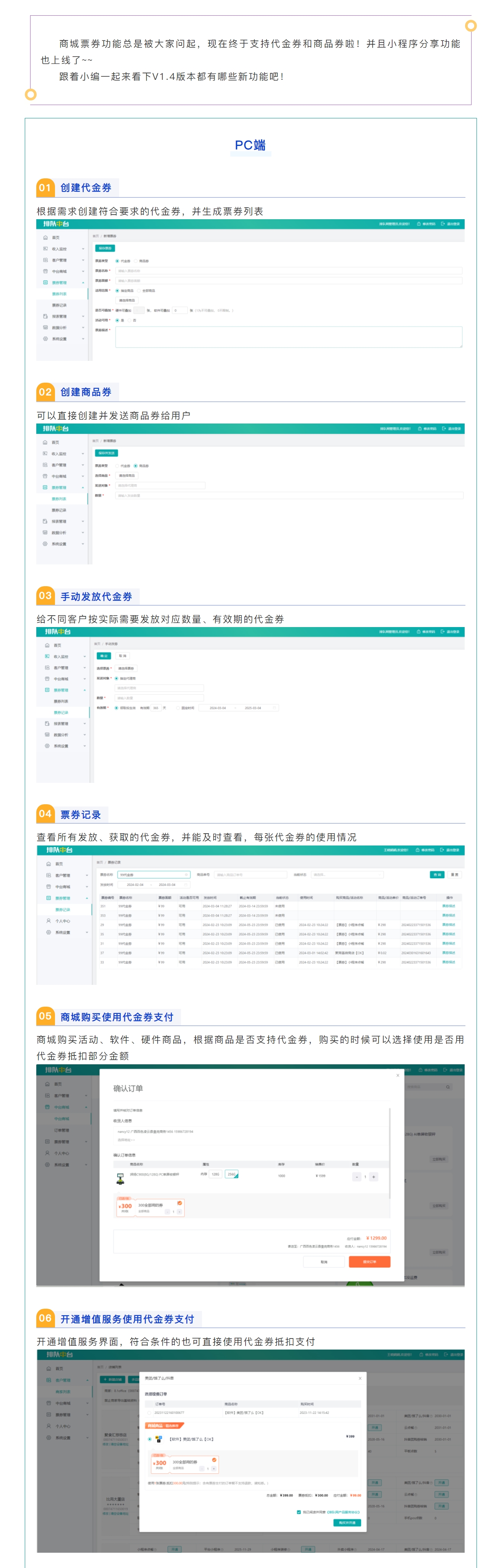The image size is (491, 1568).
Task: Click 收入监控 icon in 手动发放代金券 screenshot
Action: tap(47, 657)
